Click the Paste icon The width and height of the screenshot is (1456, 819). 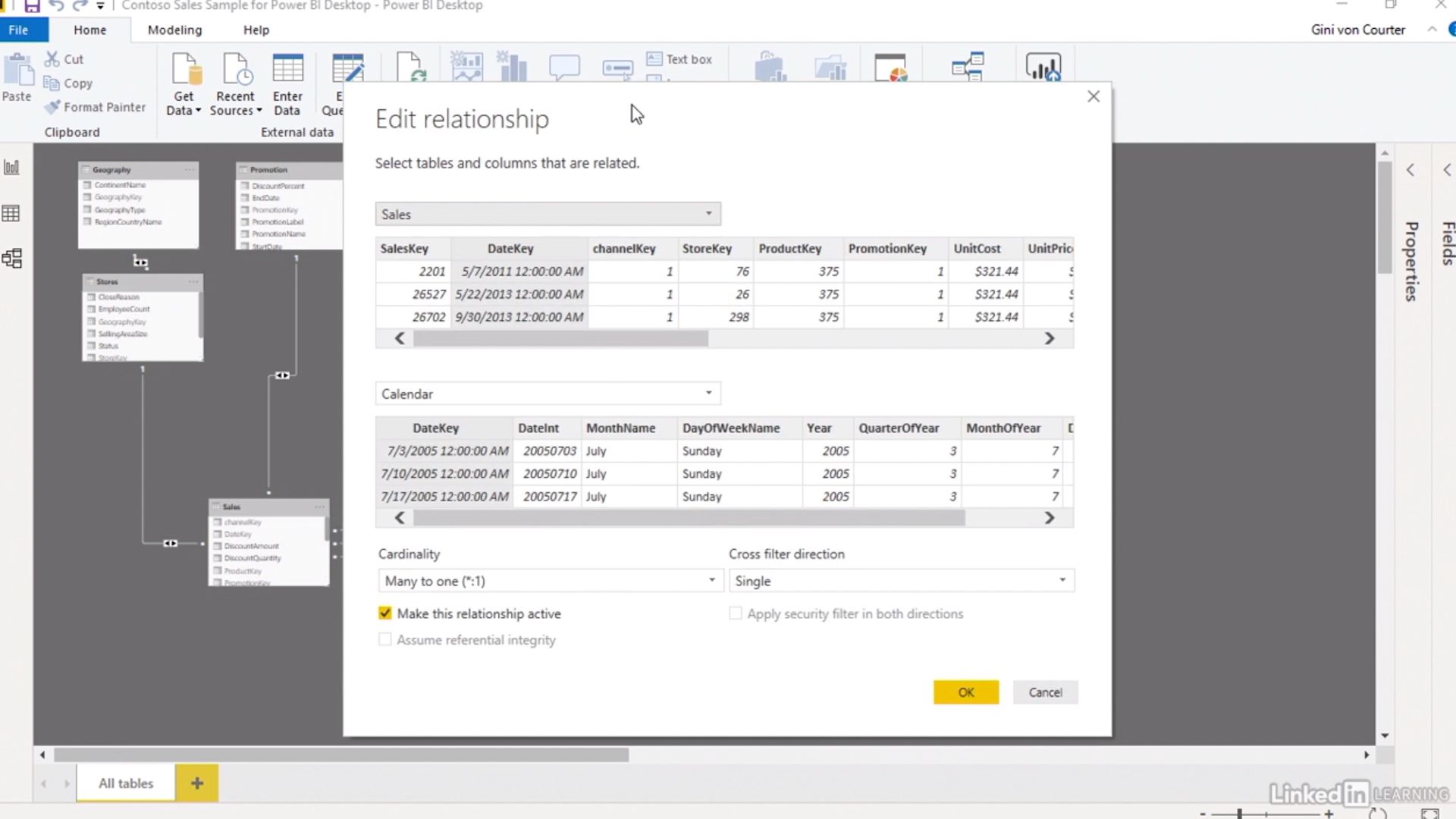[x=17, y=70]
